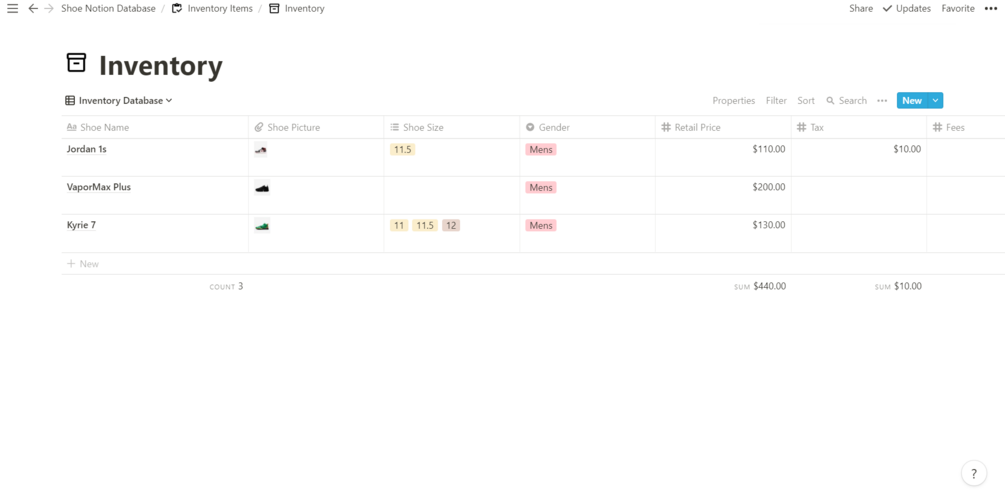
Task: Click the Inventory page archive icon
Action: coord(76,64)
